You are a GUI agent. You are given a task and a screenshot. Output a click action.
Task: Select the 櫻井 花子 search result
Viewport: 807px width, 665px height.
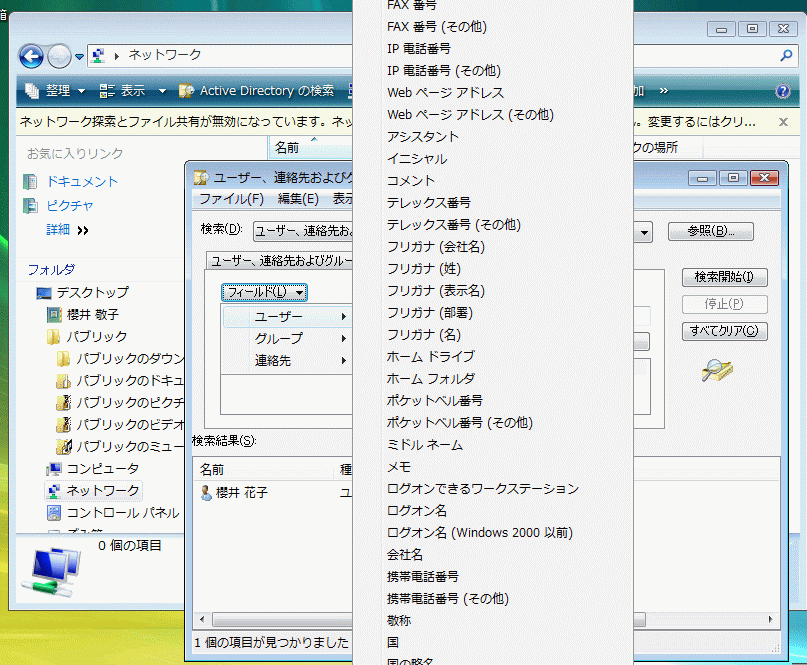[241, 493]
